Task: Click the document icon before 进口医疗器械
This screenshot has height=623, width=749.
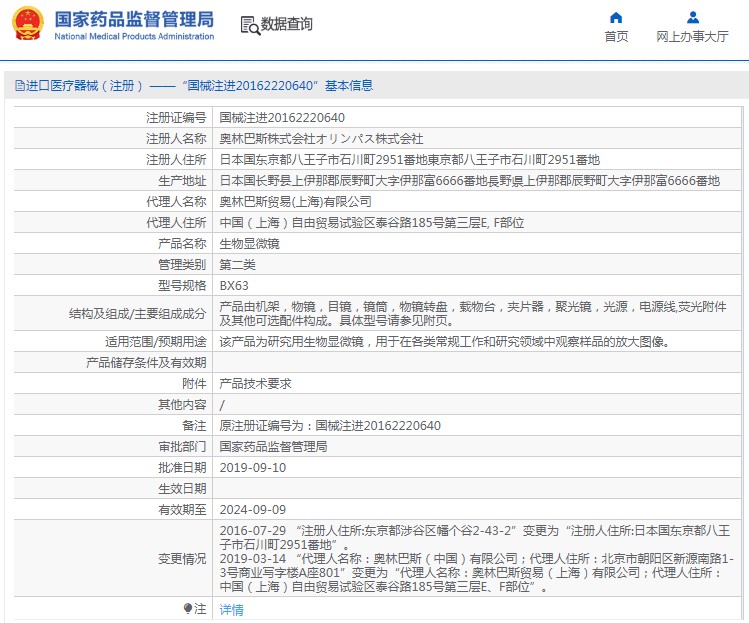Action: pyautogui.click(x=20, y=86)
